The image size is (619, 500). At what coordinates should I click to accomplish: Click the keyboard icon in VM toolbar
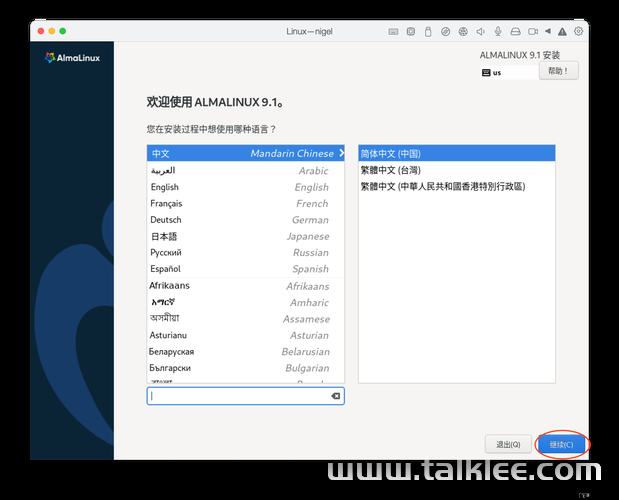[393, 32]
